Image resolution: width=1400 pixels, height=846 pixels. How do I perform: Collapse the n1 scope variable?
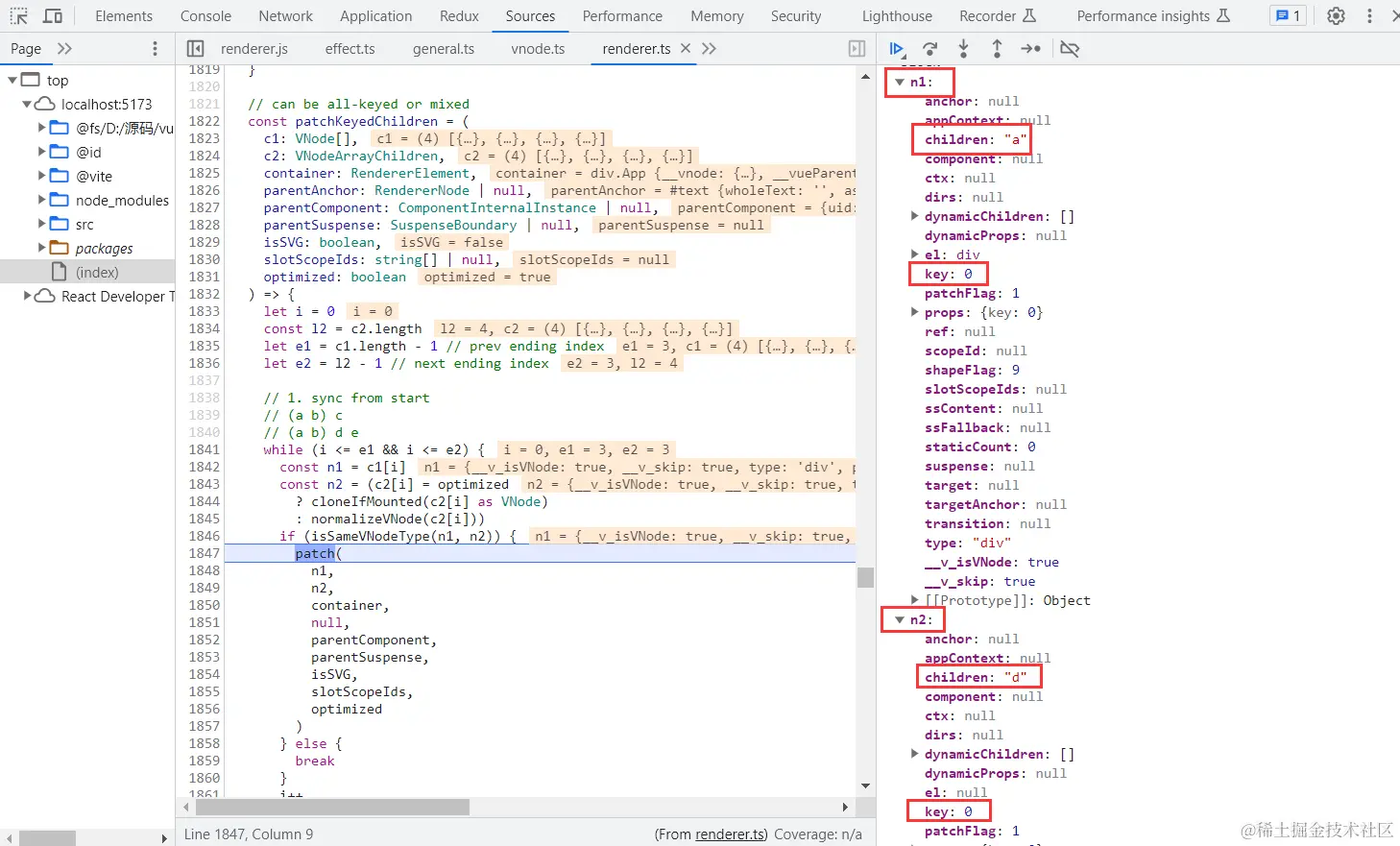(900, 83)
